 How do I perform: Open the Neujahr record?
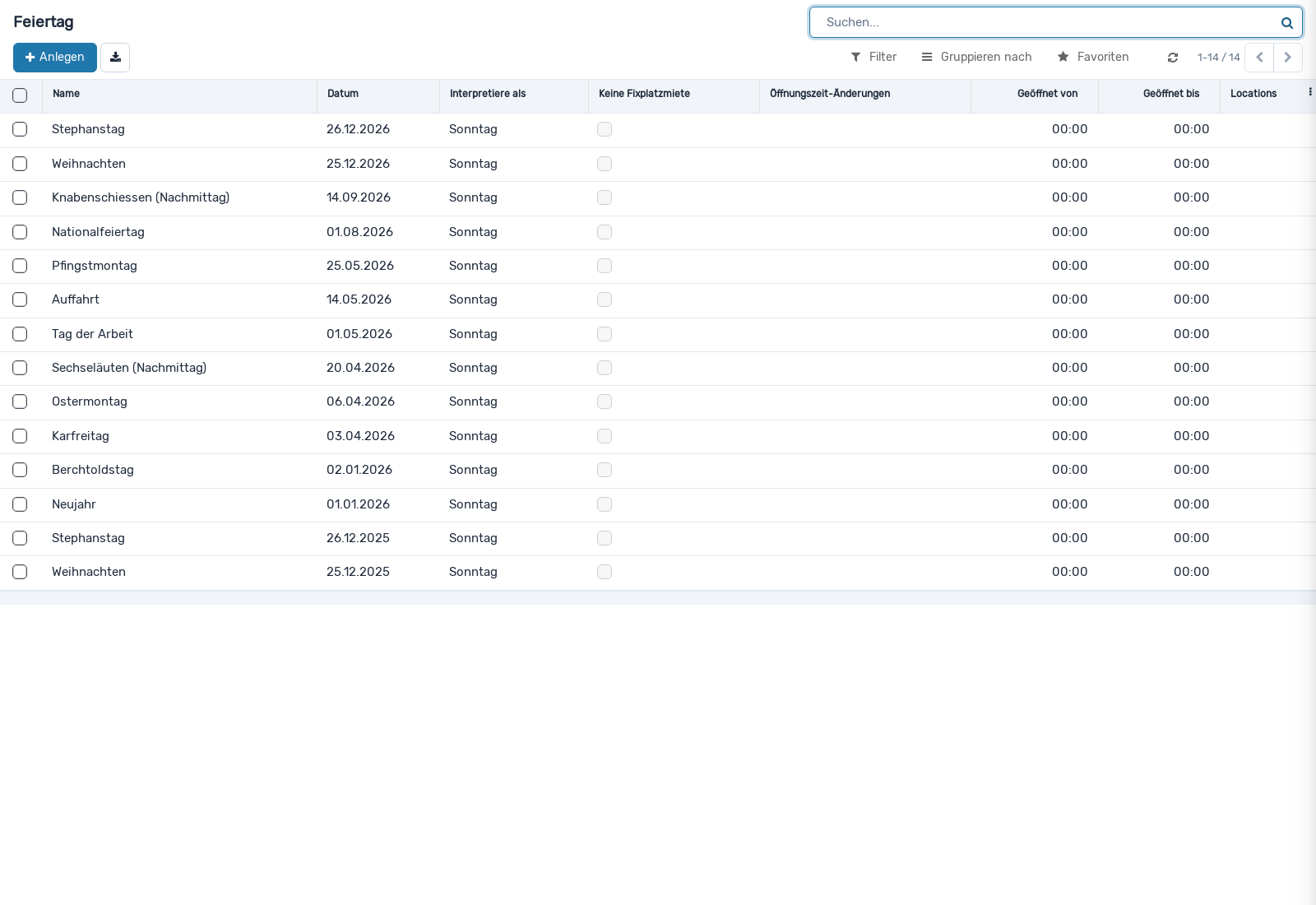click(x=74, y=504)
